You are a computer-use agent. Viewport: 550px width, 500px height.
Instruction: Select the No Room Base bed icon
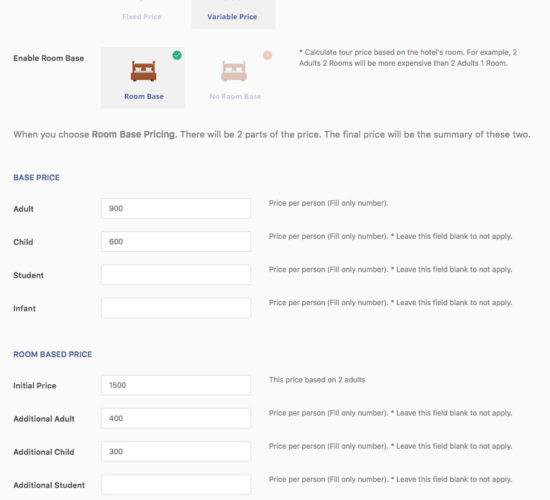click(x=234, y=71)
